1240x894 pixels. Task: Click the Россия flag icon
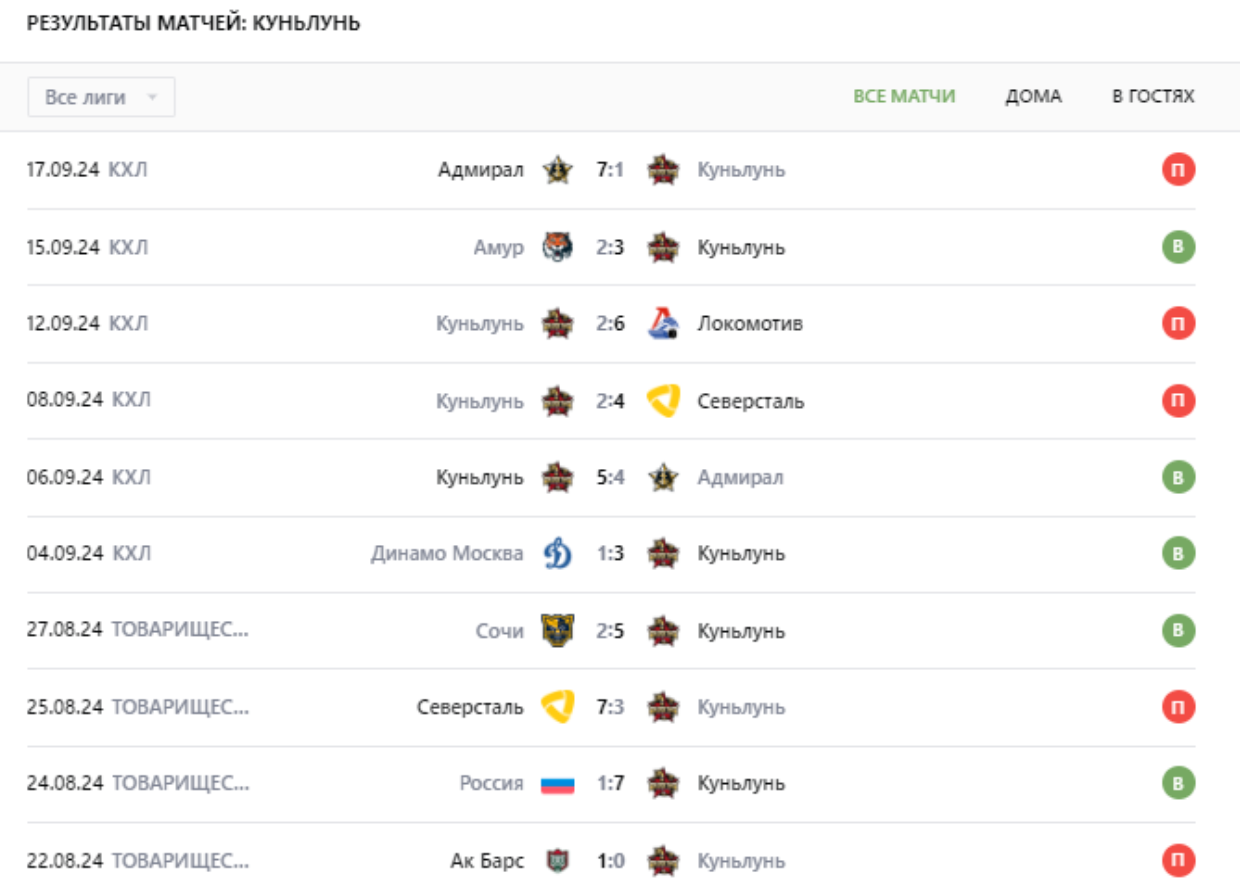(558, 784)
